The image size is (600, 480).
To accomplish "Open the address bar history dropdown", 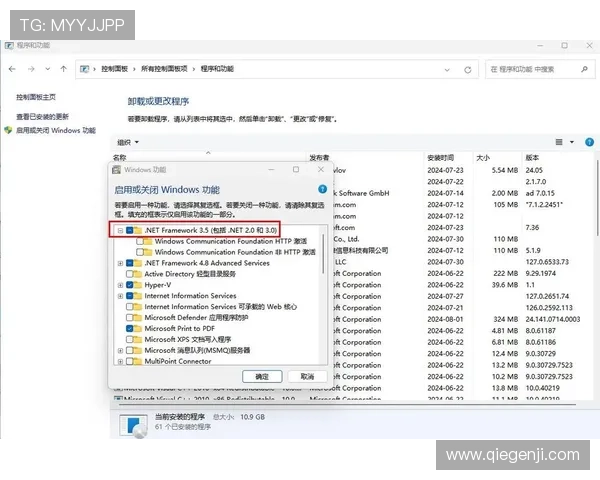I will pyautogui.click(x=447, y=70).
